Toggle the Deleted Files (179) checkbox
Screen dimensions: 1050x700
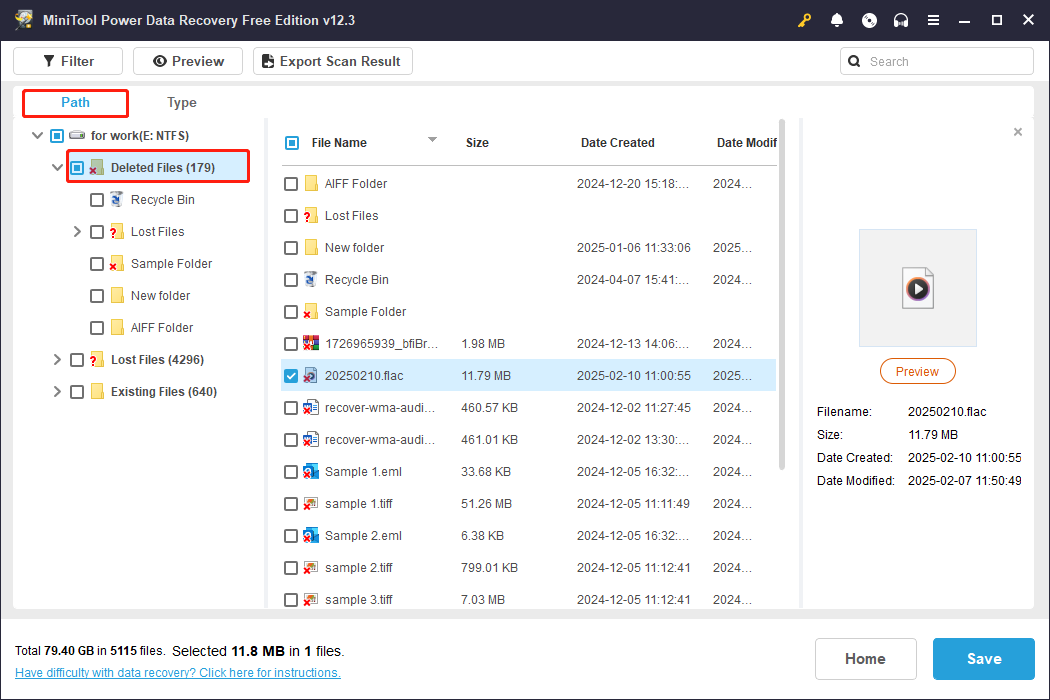77,167
